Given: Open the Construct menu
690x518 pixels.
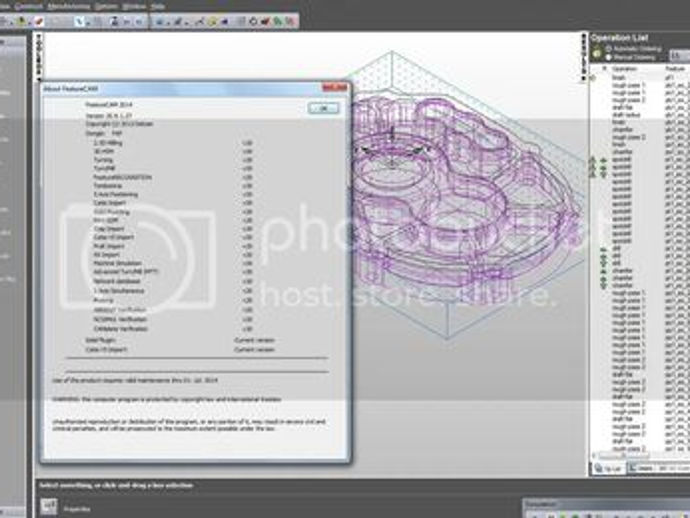Looking at the screenshot, I should click(x=29, y=7).
